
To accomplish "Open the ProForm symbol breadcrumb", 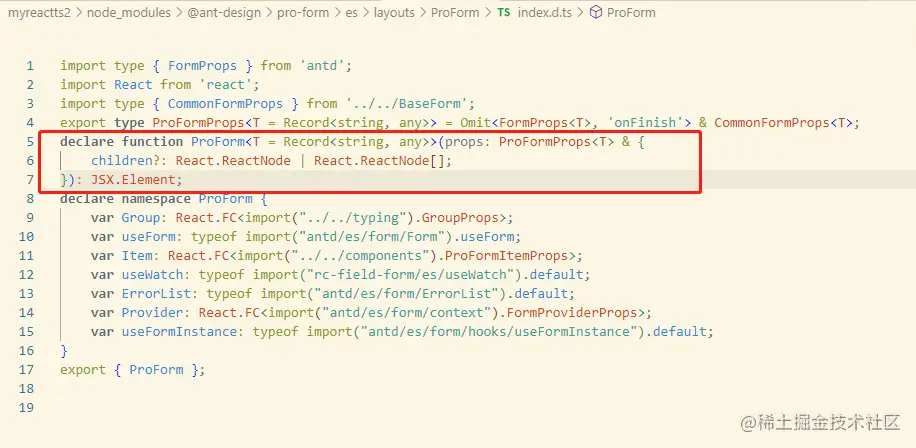I will [631, 12].
